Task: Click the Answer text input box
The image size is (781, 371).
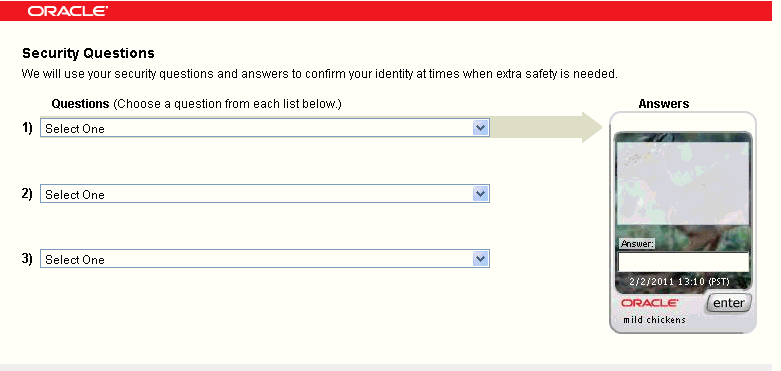Action: click(x=683, y=262)
